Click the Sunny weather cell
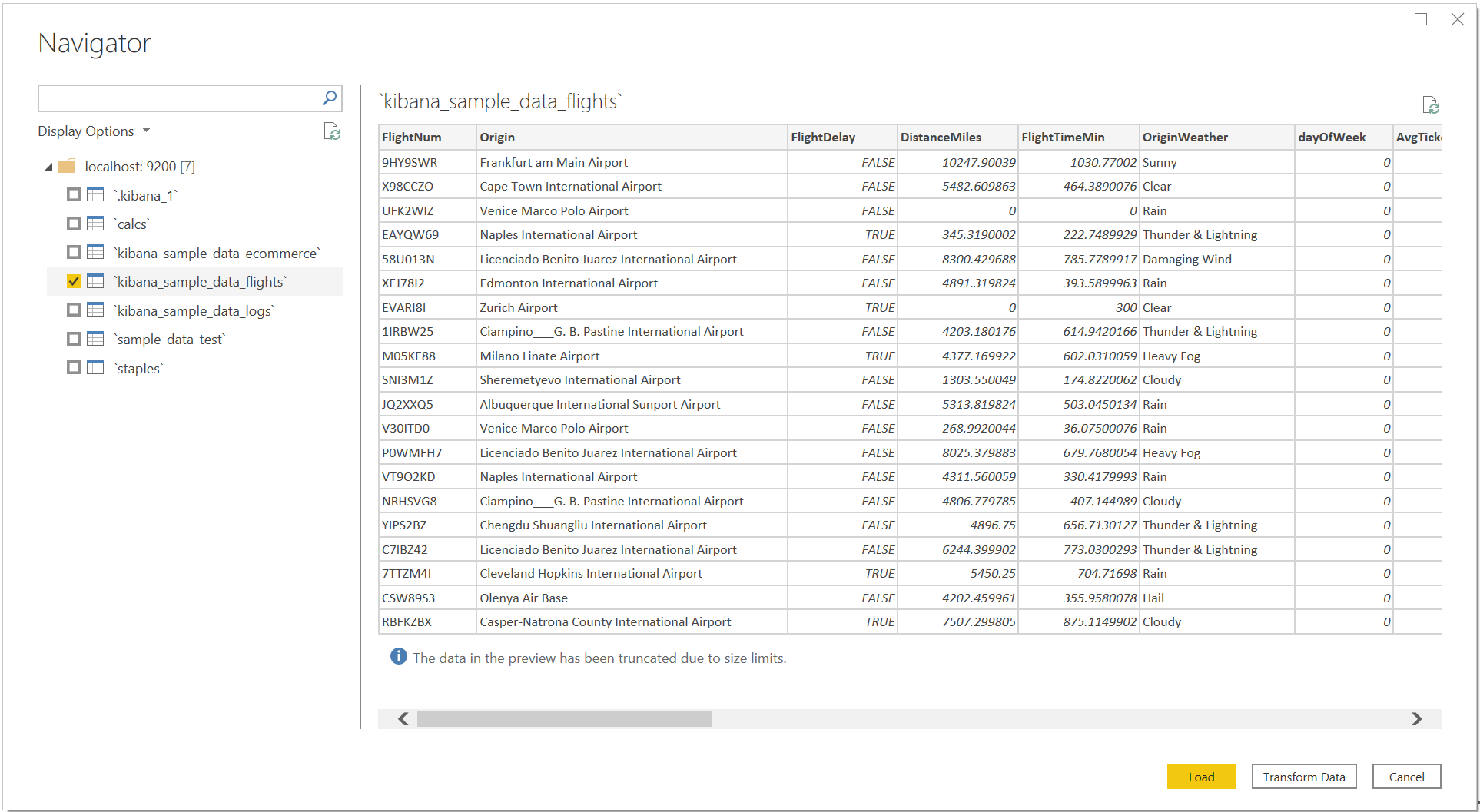This screenshot has width=1480, height=812. 1217,162
